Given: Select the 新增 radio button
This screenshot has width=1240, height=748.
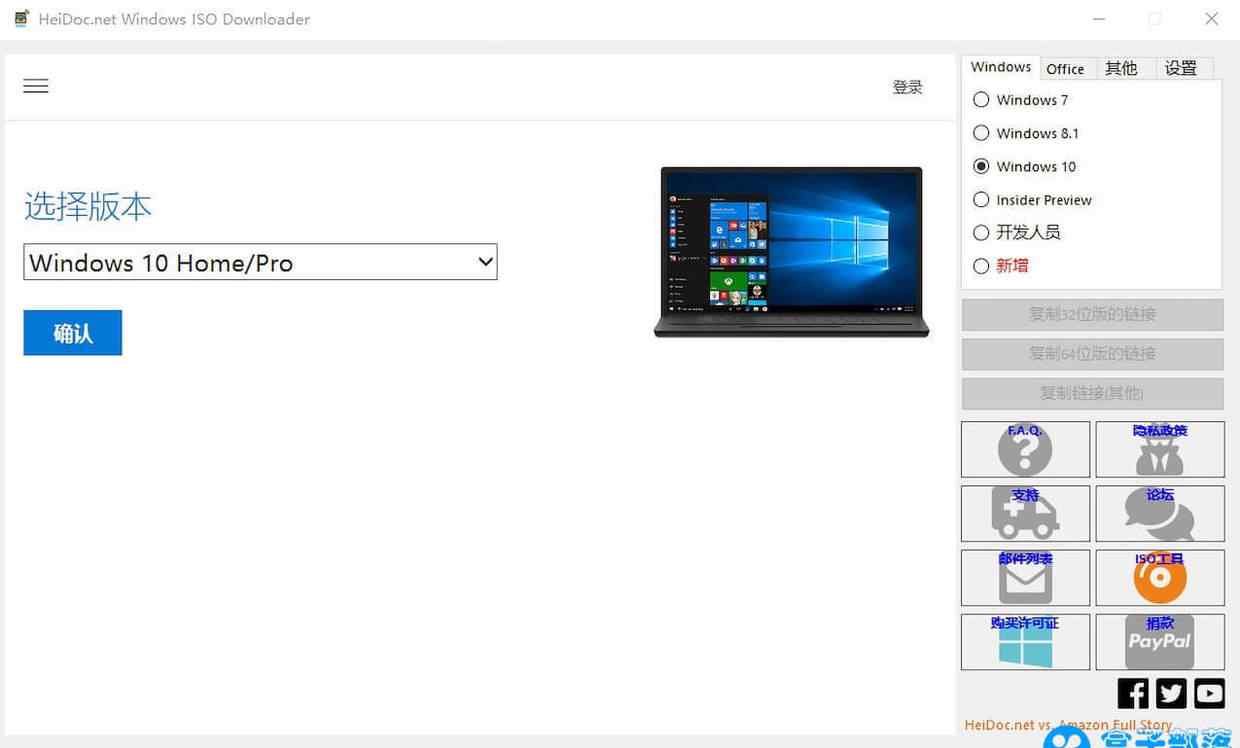Looking at the screenshot, I should pos(981,266).
